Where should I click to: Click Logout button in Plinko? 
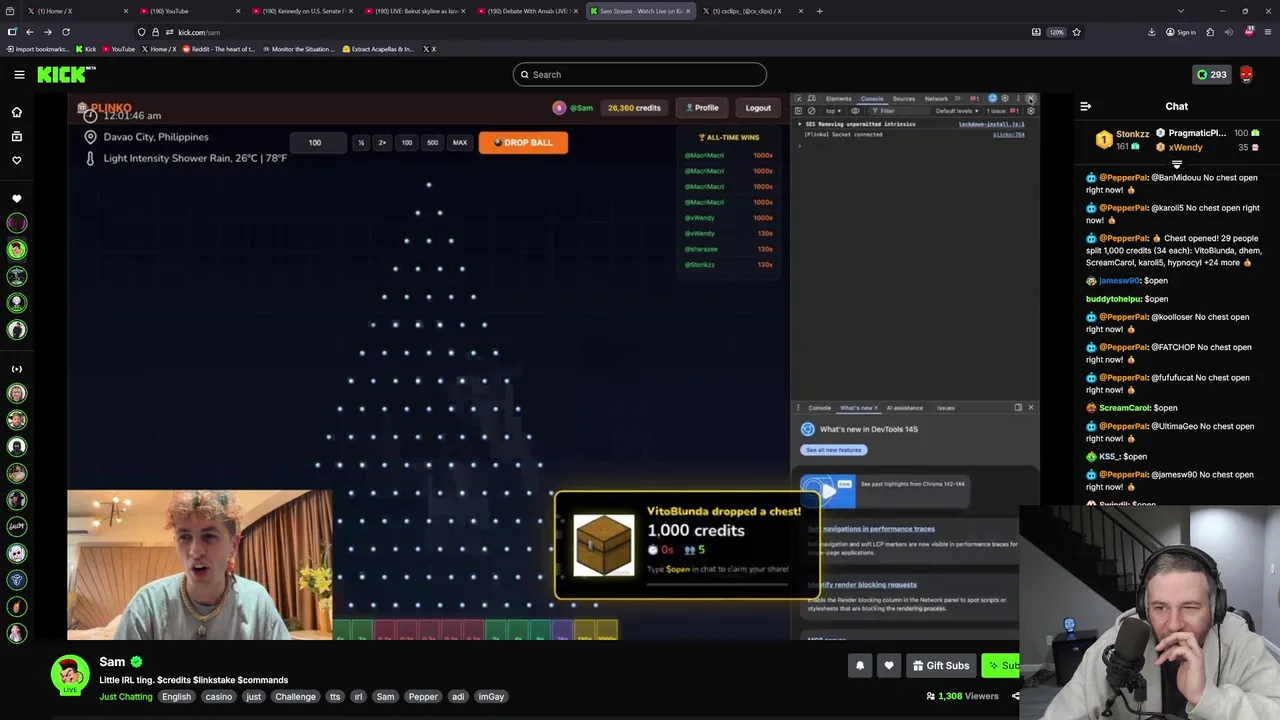[758, 107]
